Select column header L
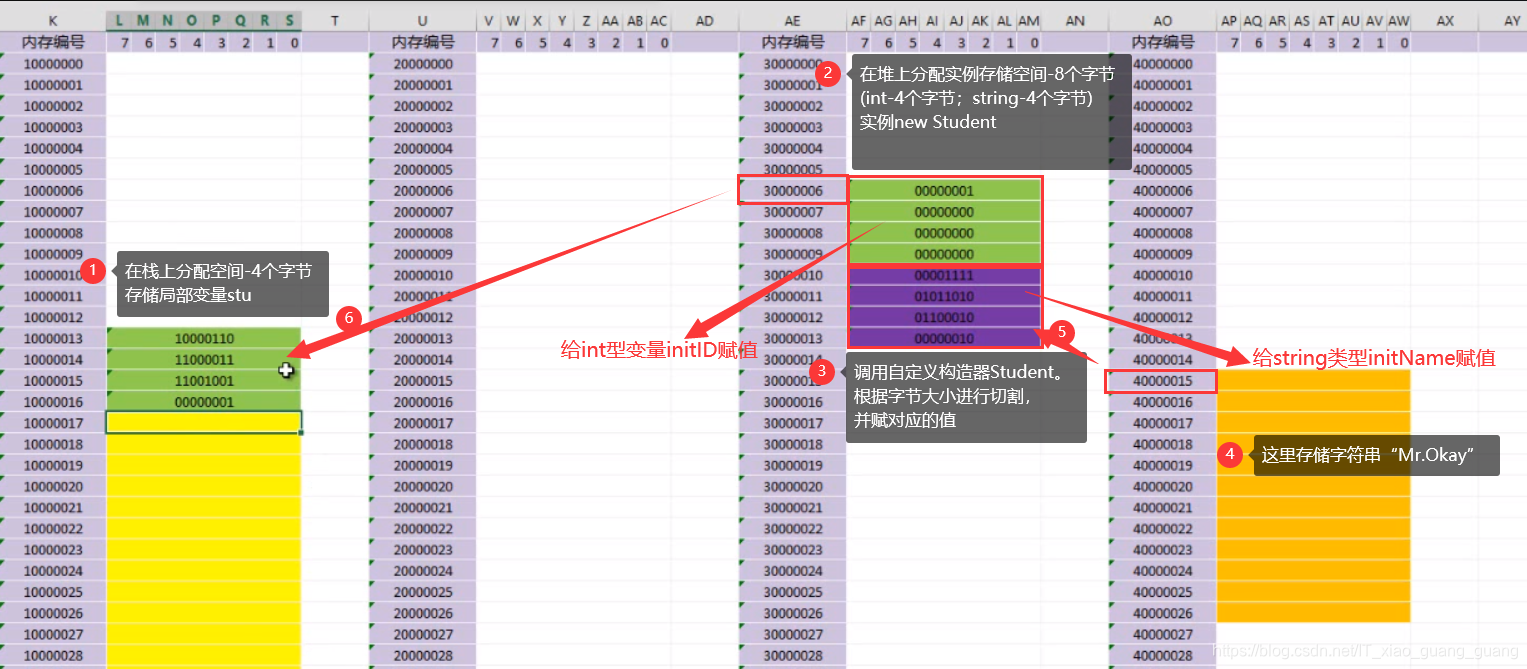This screenshot has width=1527, height=669. [x=119, y=20]
